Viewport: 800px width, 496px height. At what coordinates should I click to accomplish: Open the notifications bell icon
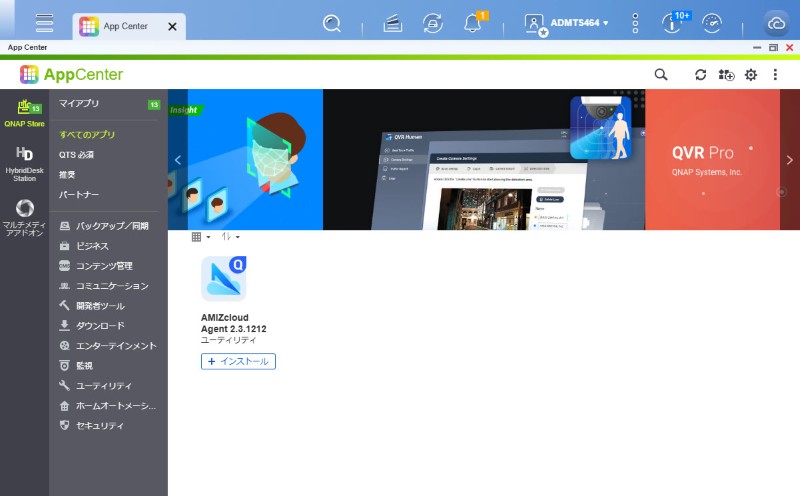pyautogui.click(x=473, y=24)
